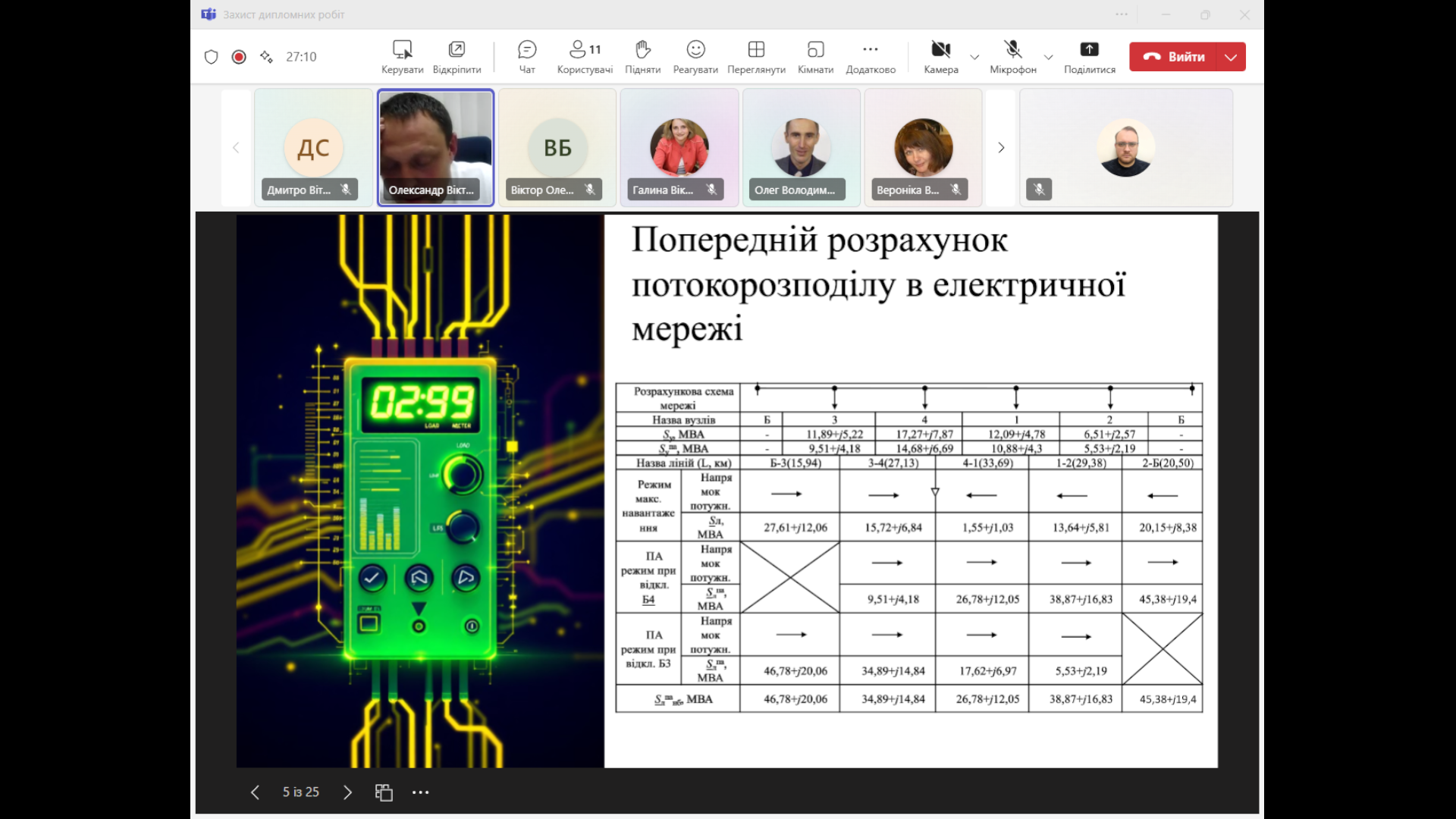The height and width of the screenshot is (819, 1456).
Task: Expand camera options dropdown arrow
Action: [x=974, y=57]
